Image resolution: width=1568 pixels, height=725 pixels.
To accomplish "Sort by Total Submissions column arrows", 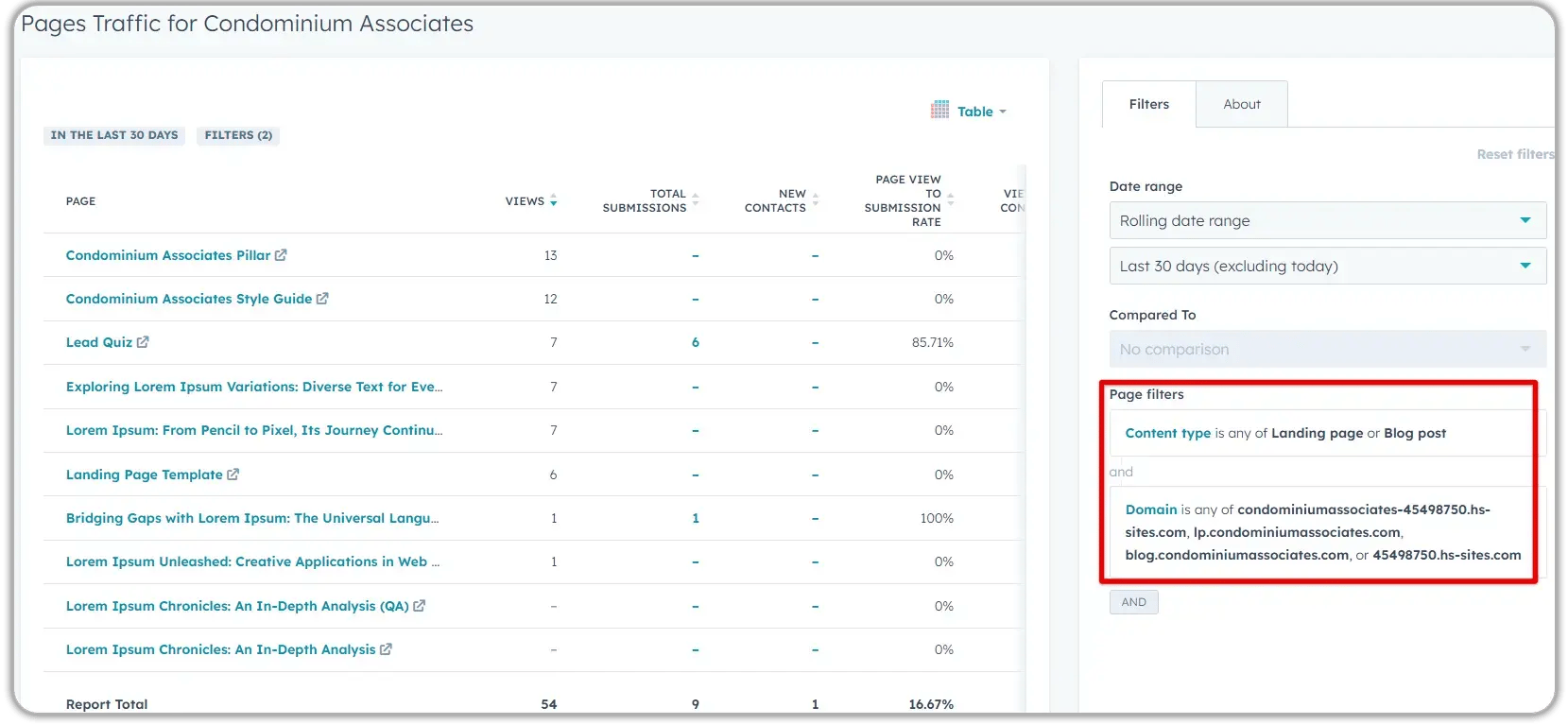I will tap(695, 199).
